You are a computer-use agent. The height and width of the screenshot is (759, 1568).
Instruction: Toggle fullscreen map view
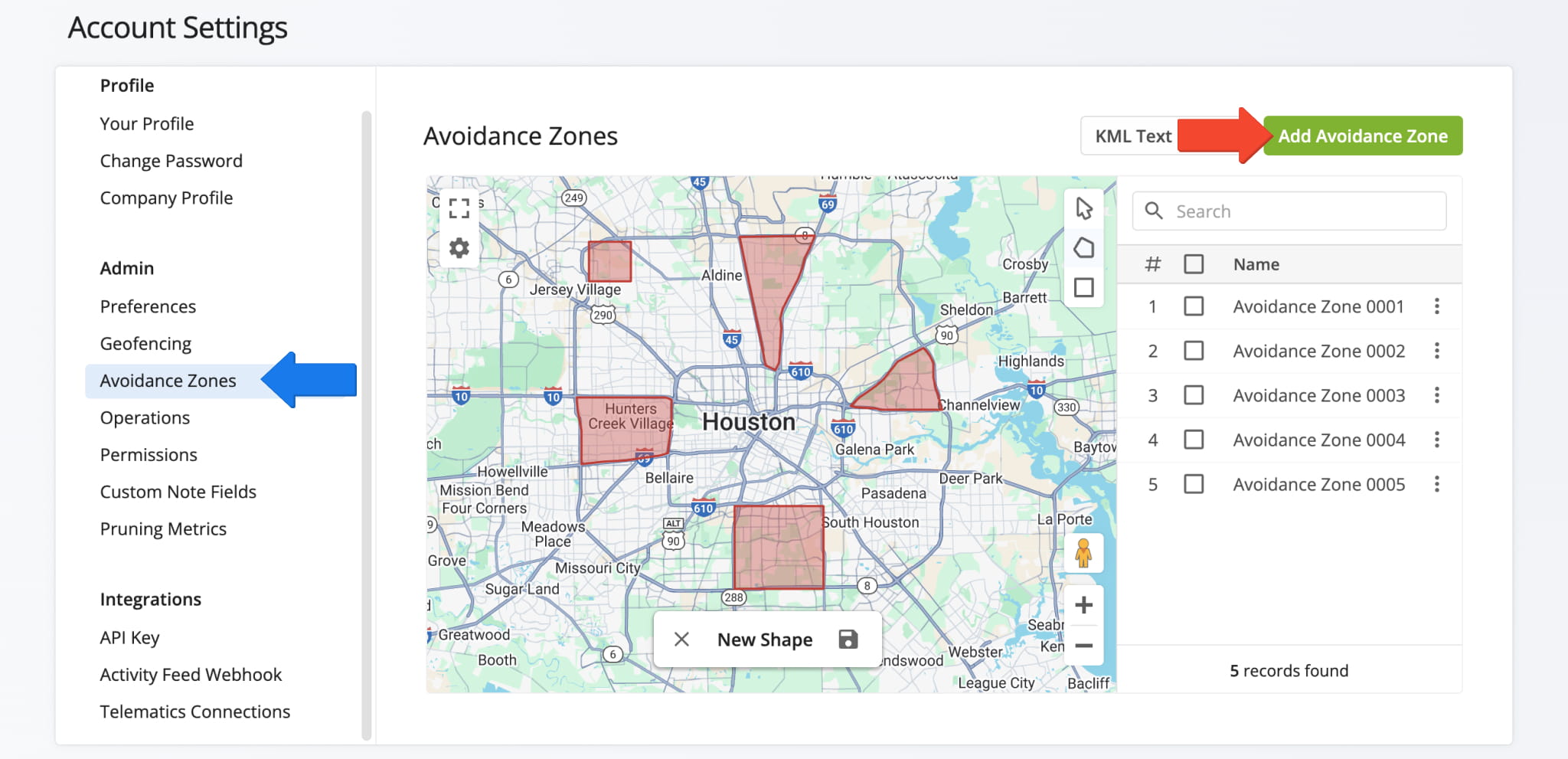pyautogui.click(x=459, y=208)
